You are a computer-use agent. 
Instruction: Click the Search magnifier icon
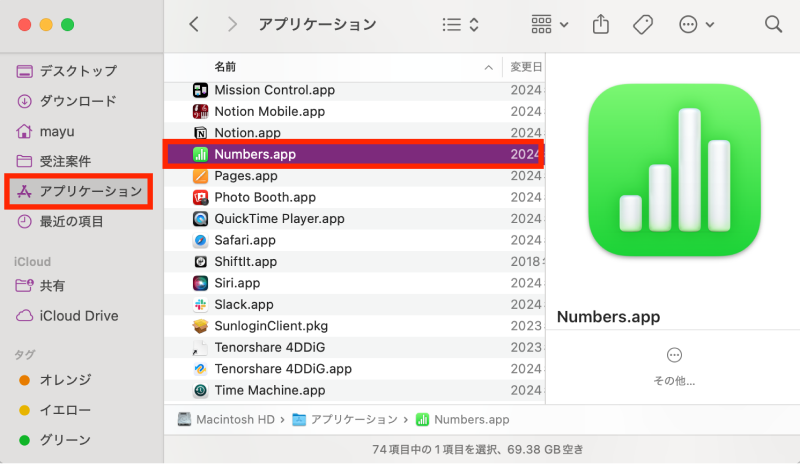[773, 24]
